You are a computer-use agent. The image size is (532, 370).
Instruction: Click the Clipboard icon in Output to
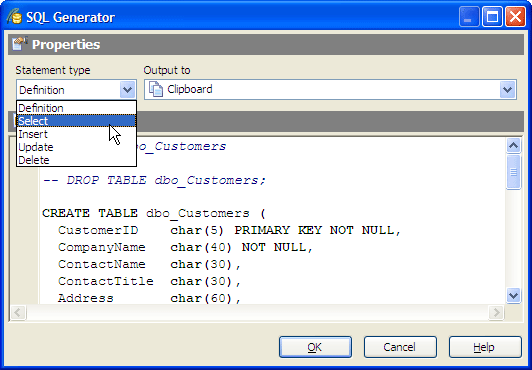pyautogui.click(x=156, y=89)
